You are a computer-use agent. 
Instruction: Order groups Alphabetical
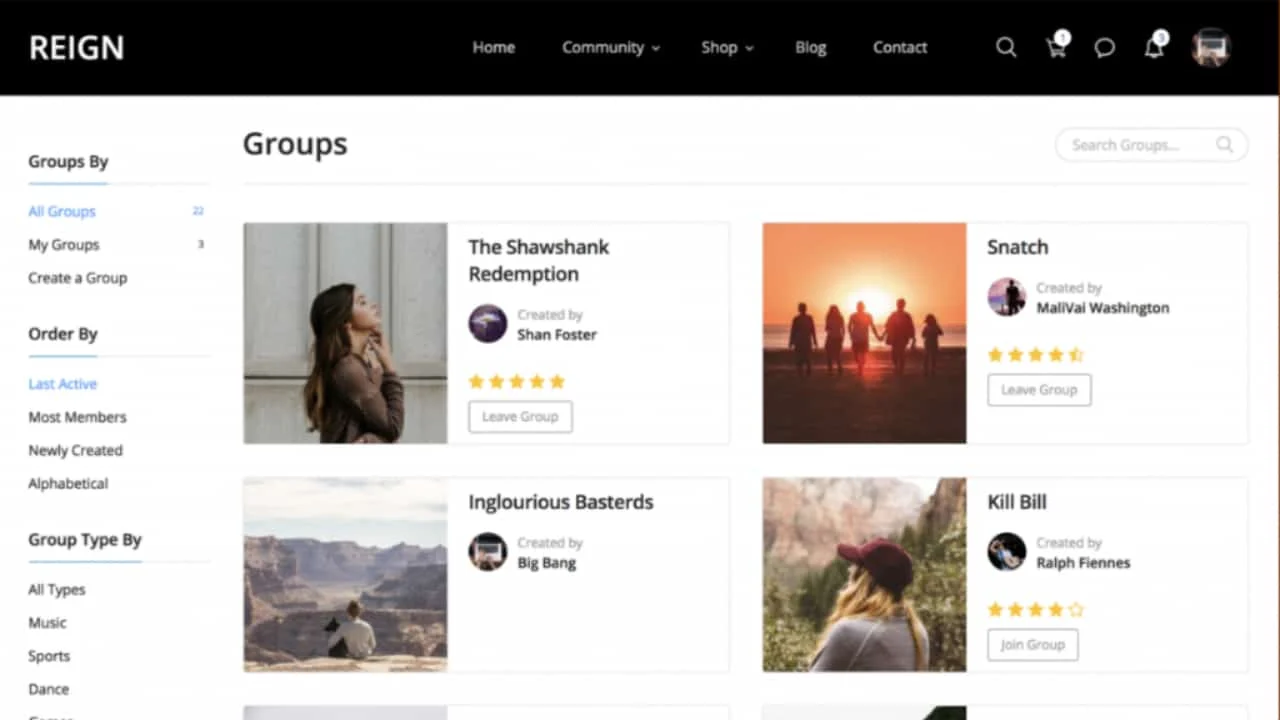[x=68, y=483]
